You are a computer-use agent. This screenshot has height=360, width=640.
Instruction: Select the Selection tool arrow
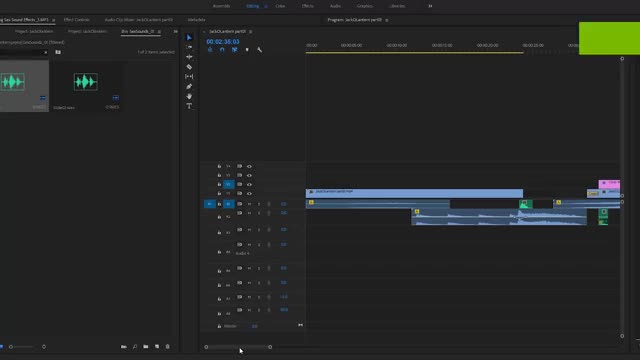[x=189, y=38]
